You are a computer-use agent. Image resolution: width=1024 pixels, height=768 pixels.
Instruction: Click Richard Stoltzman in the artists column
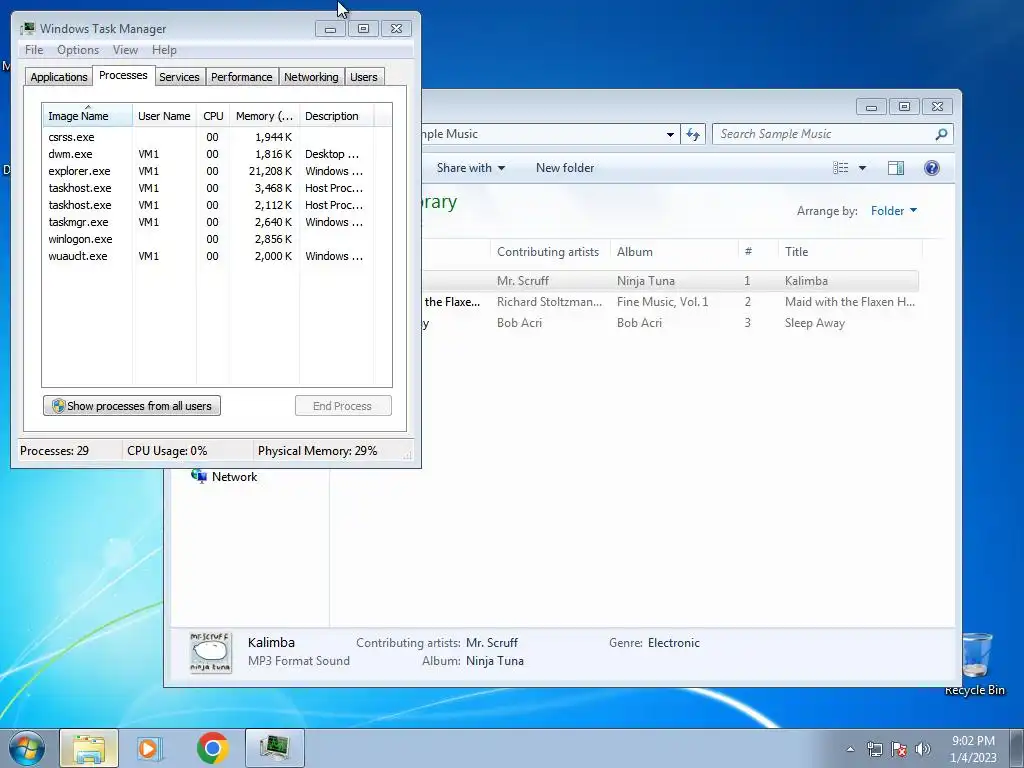click(549, 302)
